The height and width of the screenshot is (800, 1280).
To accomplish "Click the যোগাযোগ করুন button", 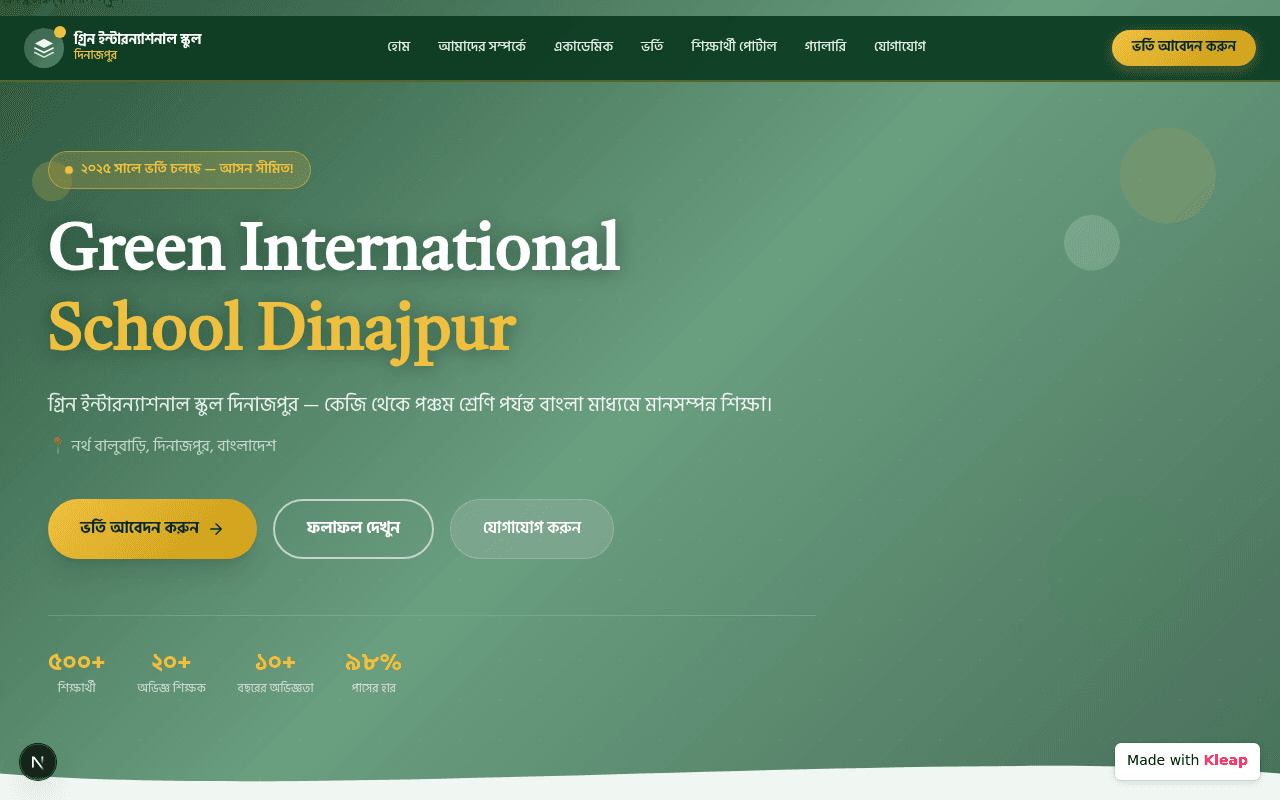I will click(x=532, y=529).
